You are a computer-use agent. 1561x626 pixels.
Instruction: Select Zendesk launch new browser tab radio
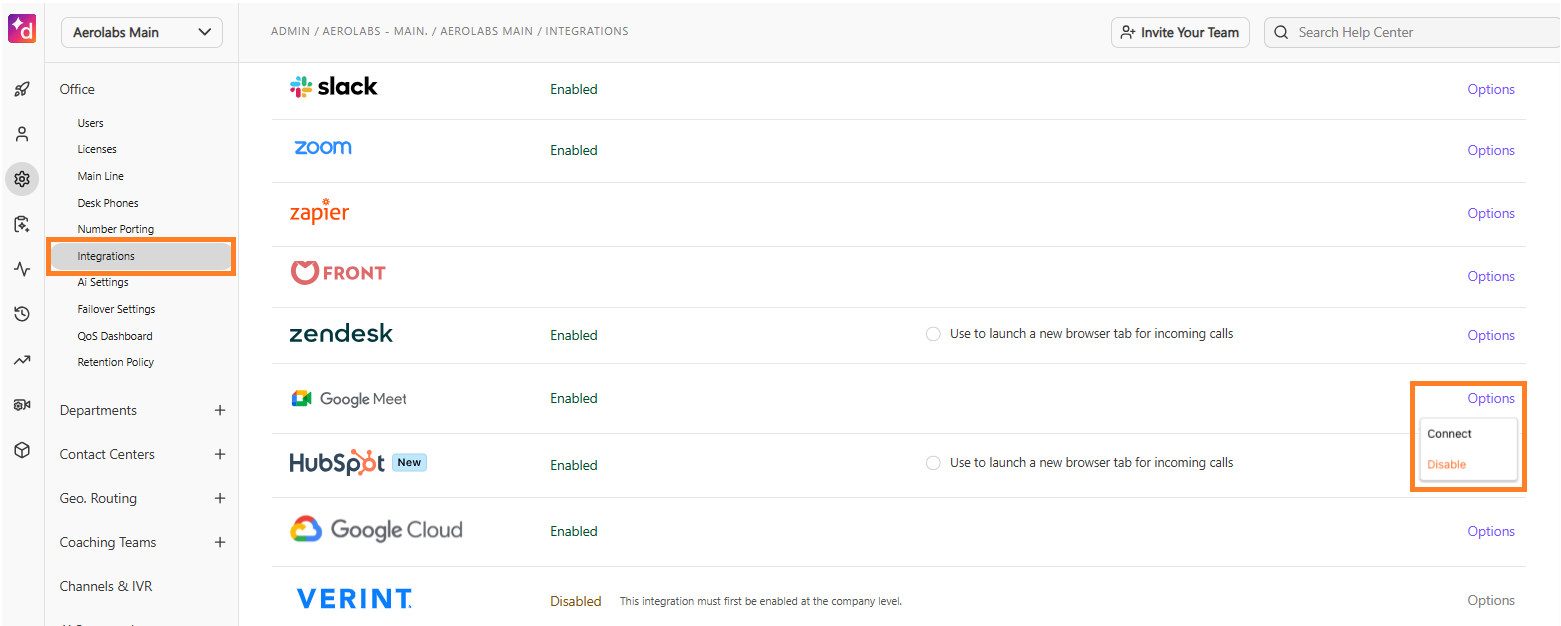[x=933, y=334]
